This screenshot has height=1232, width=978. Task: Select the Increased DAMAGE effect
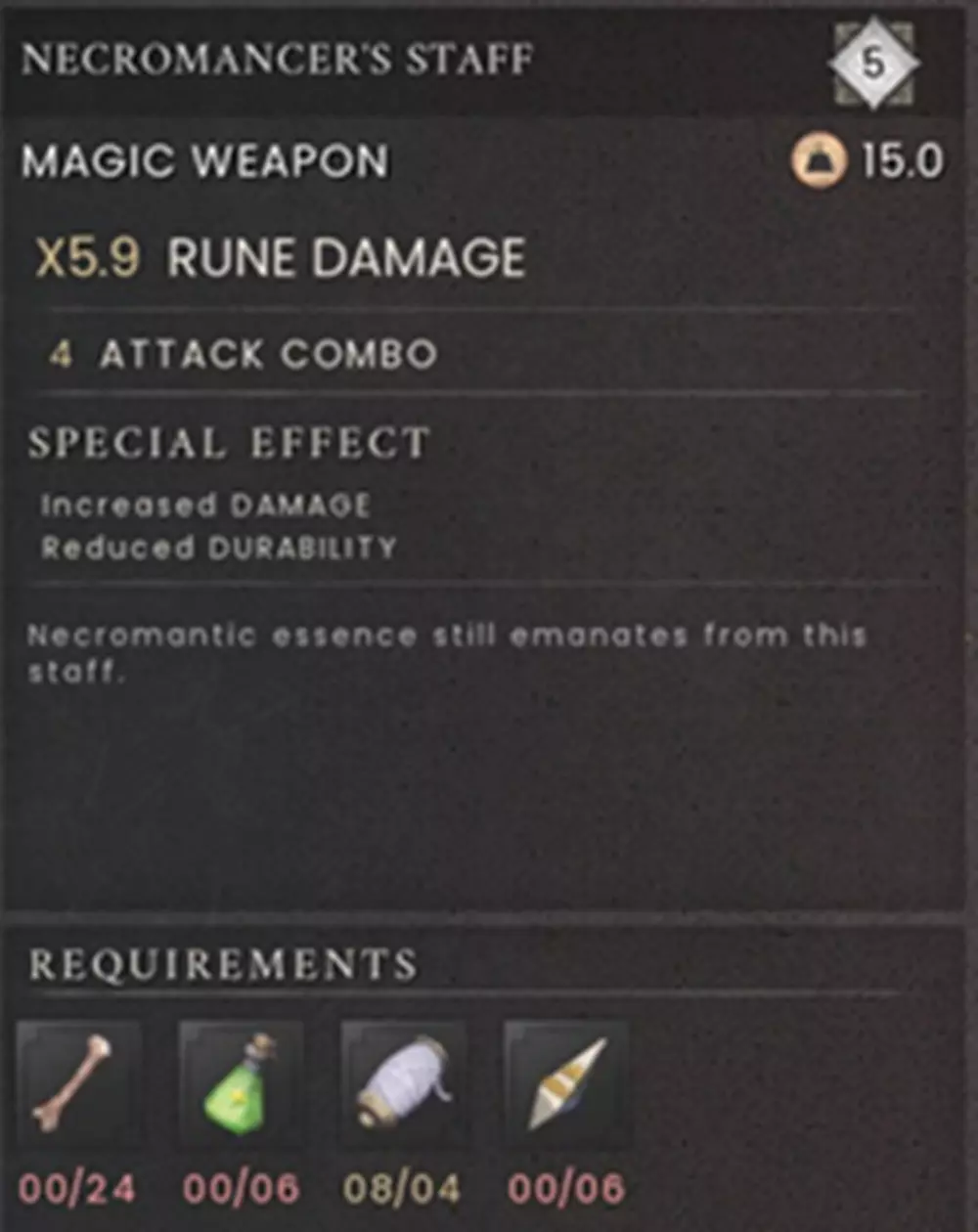tap(205, 506)
